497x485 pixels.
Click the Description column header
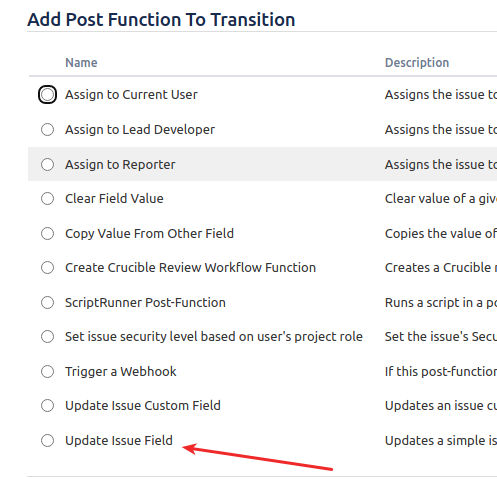point(417,63)
